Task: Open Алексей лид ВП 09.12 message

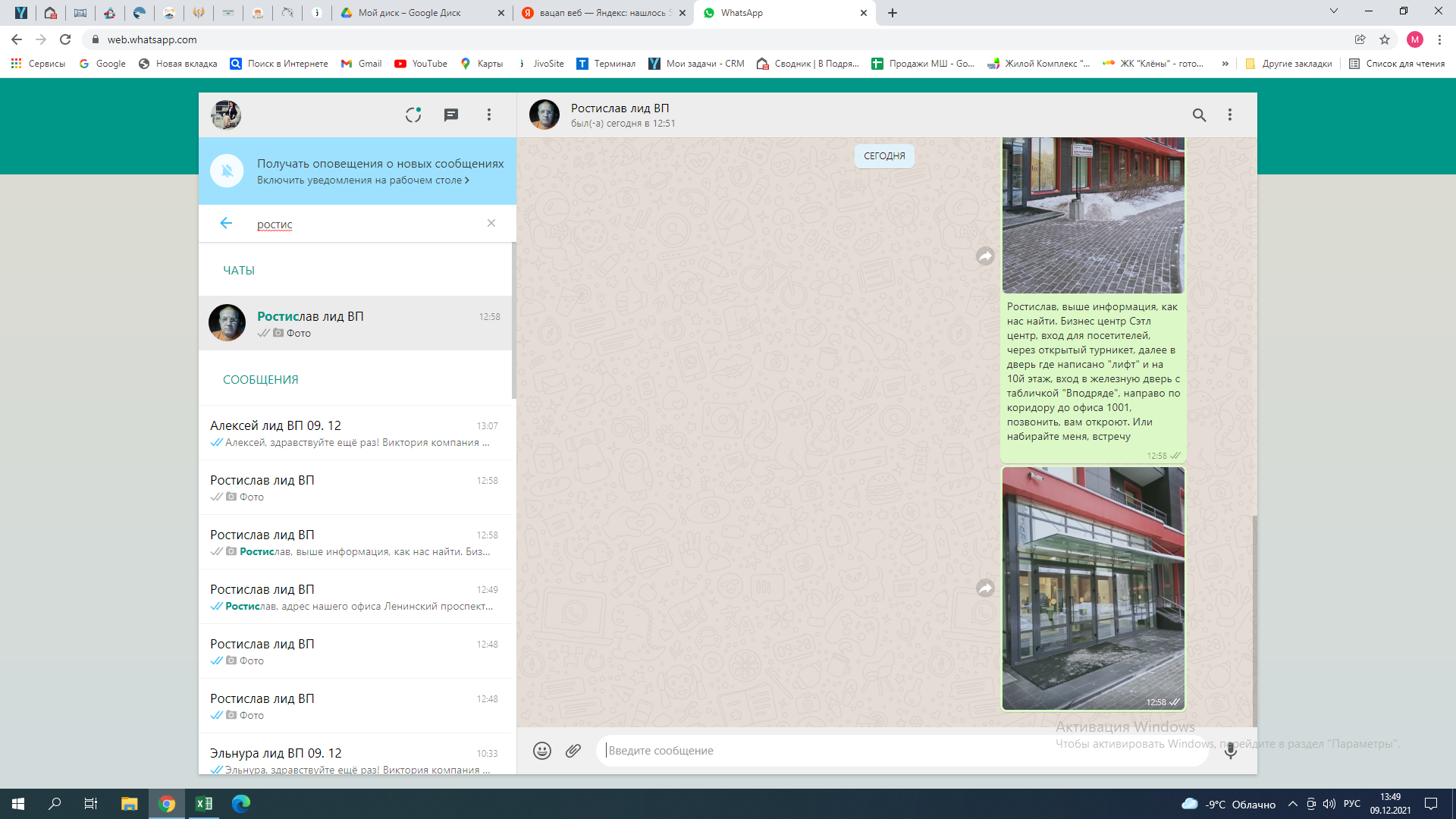Action: click(x=356, y=433)
